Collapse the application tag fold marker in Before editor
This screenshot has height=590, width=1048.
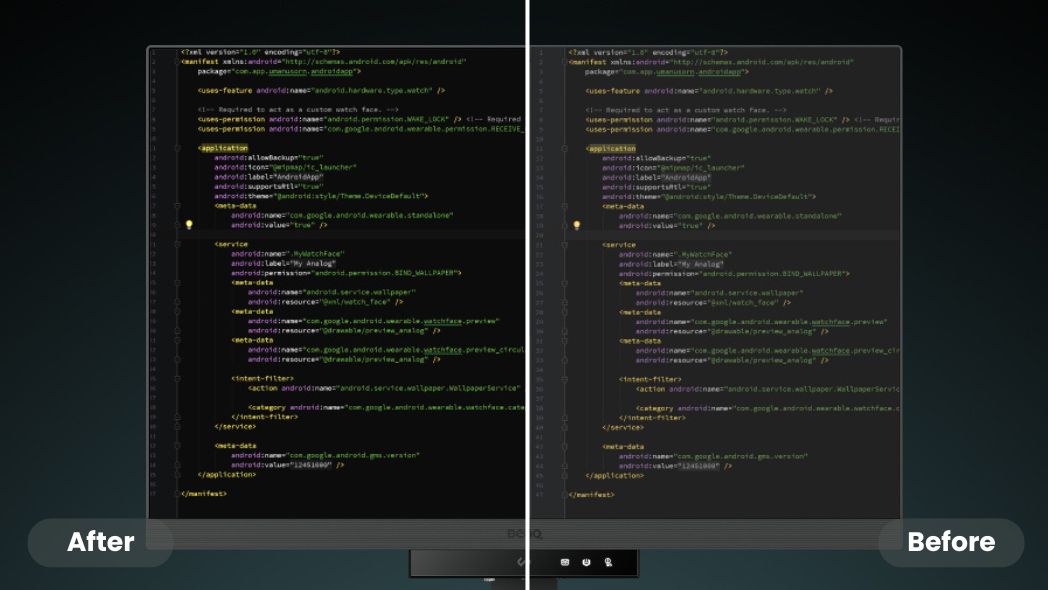tap(565, 149)
